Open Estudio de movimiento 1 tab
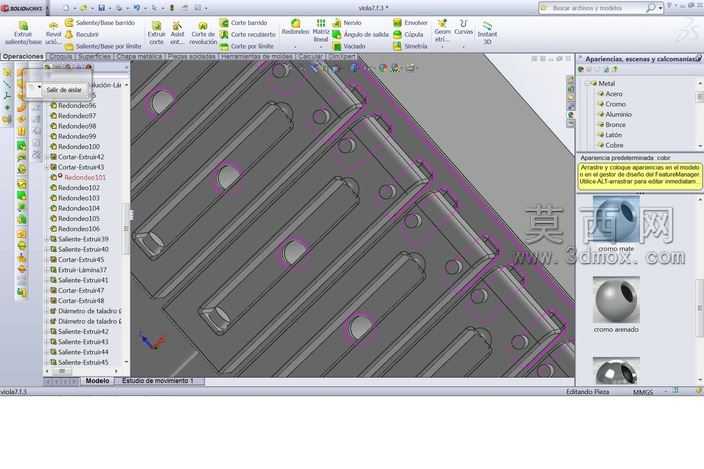This screenshot has height=469, width=704. pos(158,381)
